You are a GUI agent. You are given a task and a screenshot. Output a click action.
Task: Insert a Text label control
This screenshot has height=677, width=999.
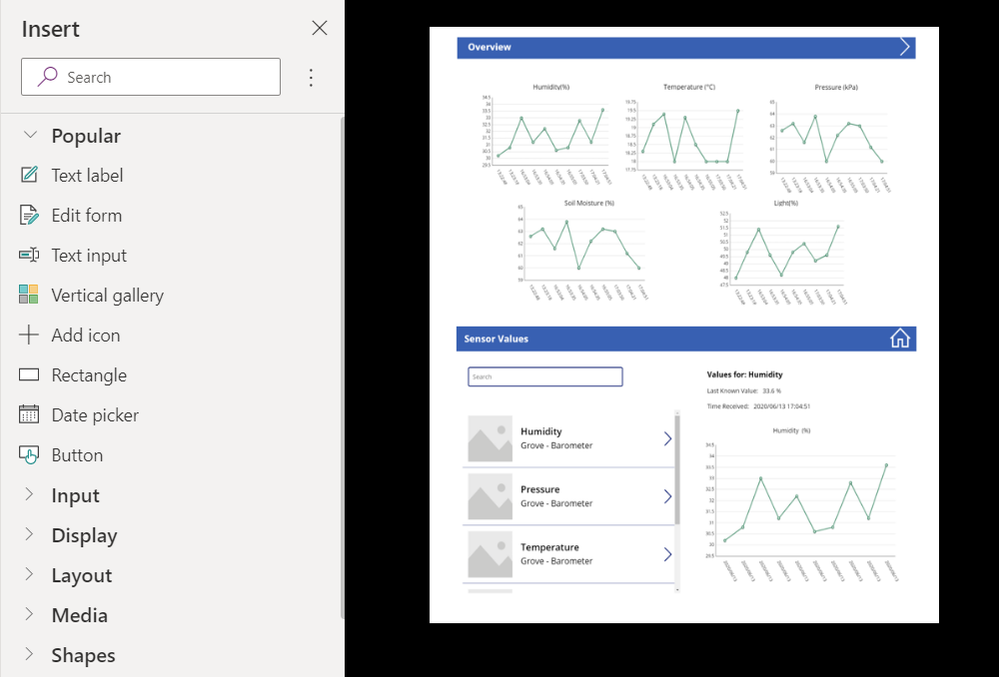click(x=87, y=175)
